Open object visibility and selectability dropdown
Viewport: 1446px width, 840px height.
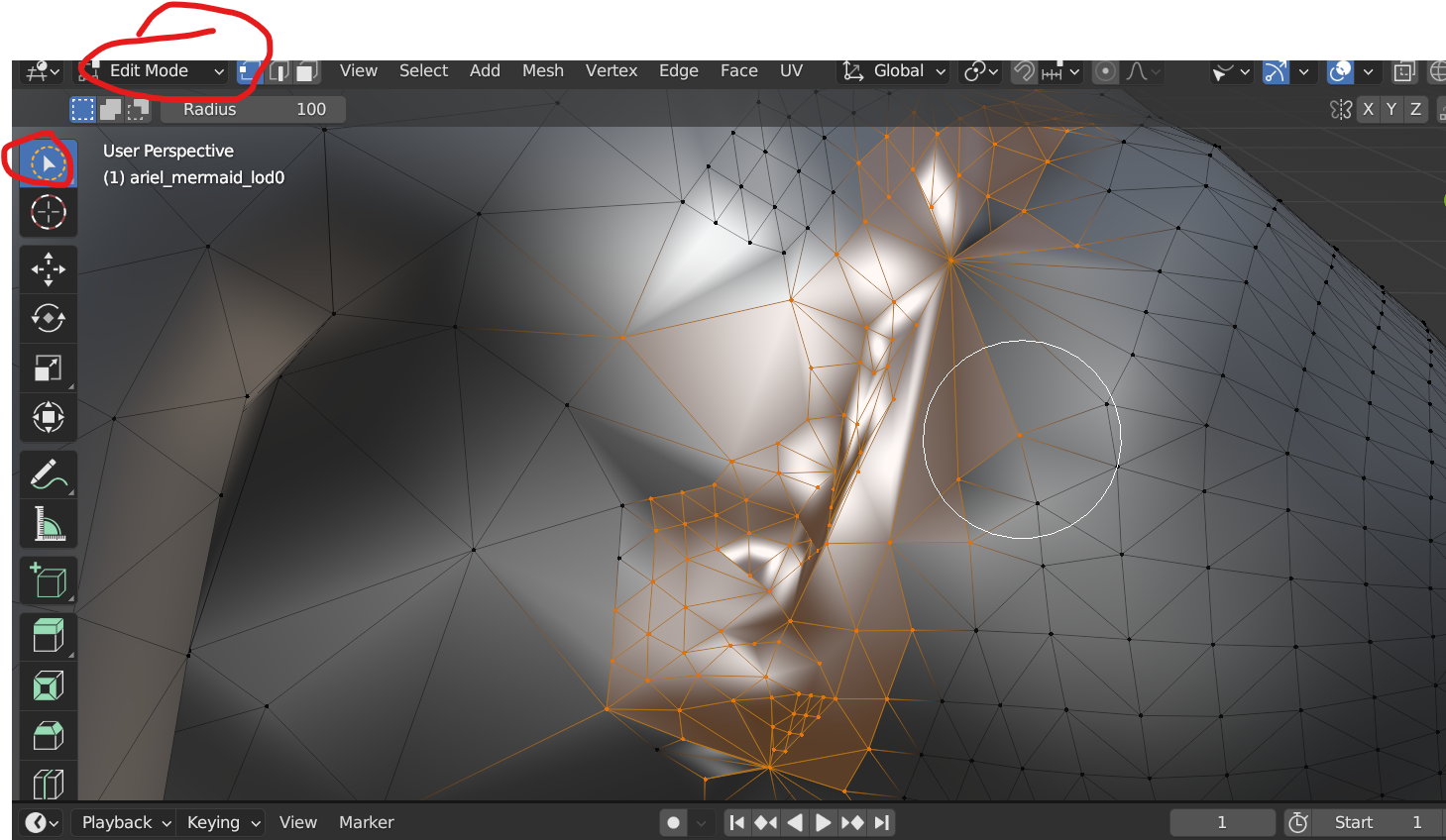[x=1231, y=71]
